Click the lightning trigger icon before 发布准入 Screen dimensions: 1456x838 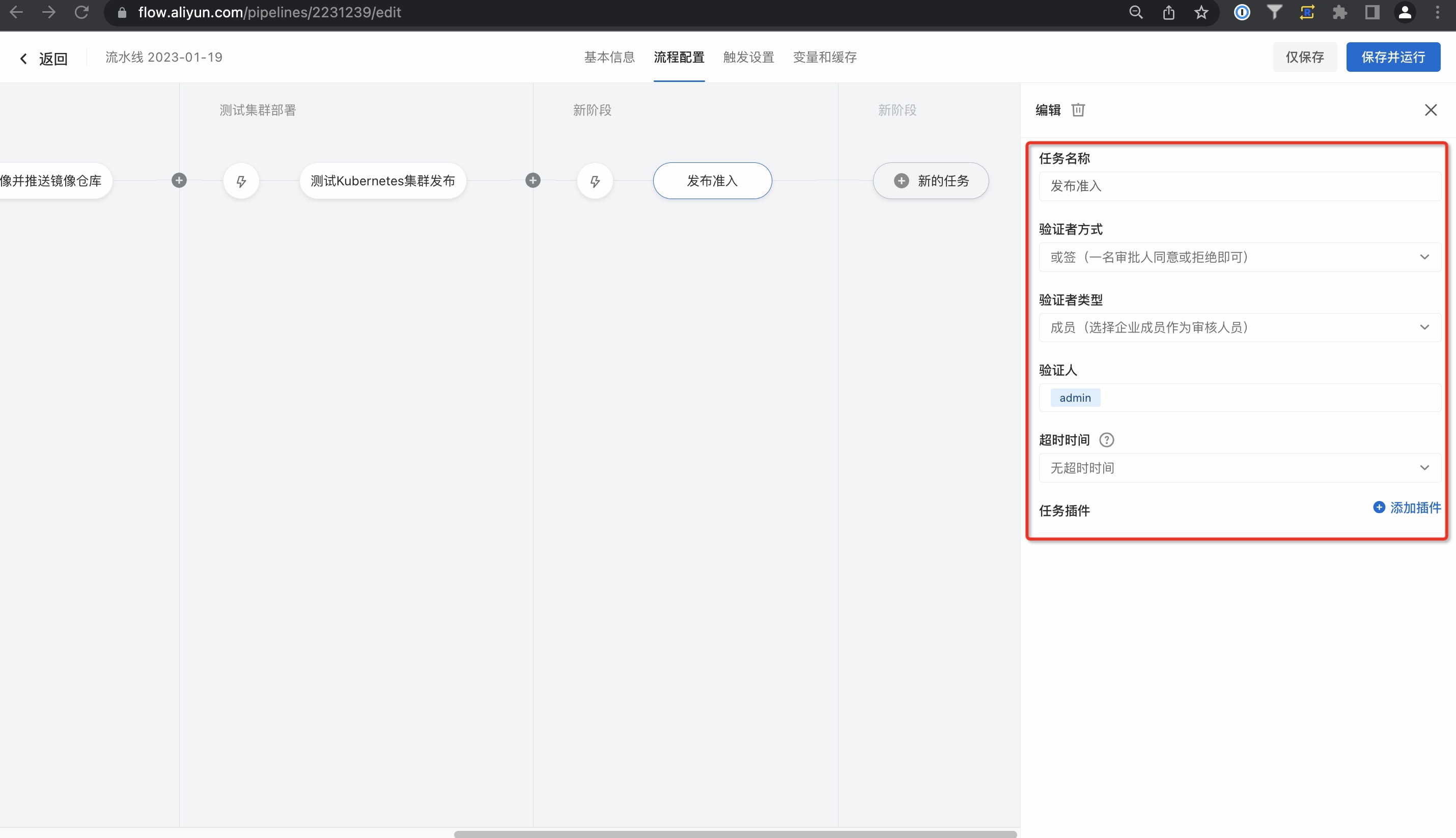pos(595,181)
